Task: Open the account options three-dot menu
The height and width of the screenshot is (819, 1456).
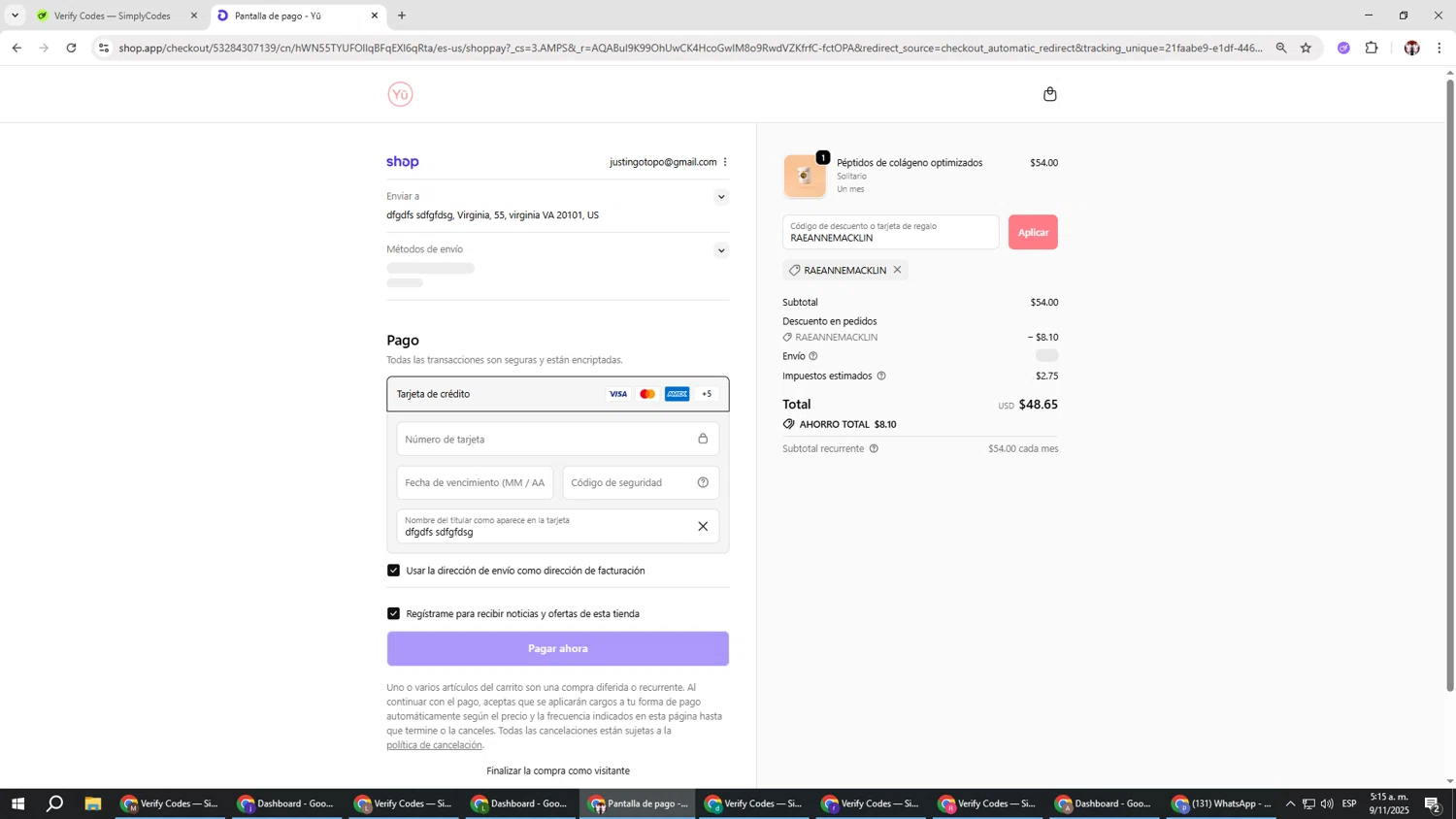Action: 725,162
